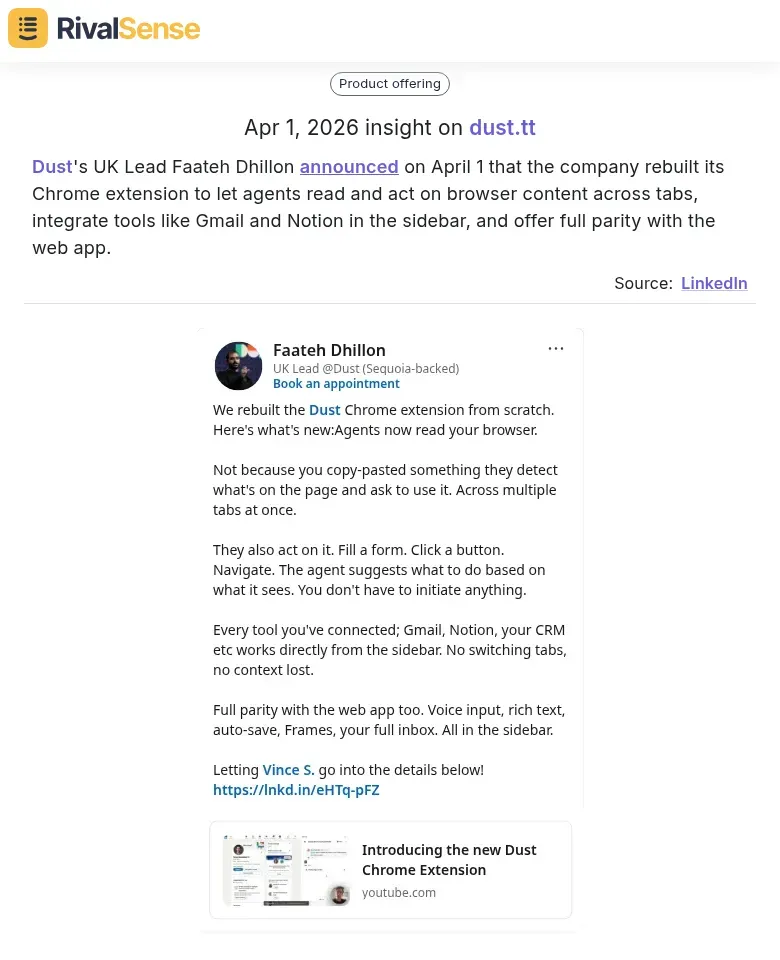Click the youtube.com attribution text
The image size is (780, 960).
pos(399,892)
